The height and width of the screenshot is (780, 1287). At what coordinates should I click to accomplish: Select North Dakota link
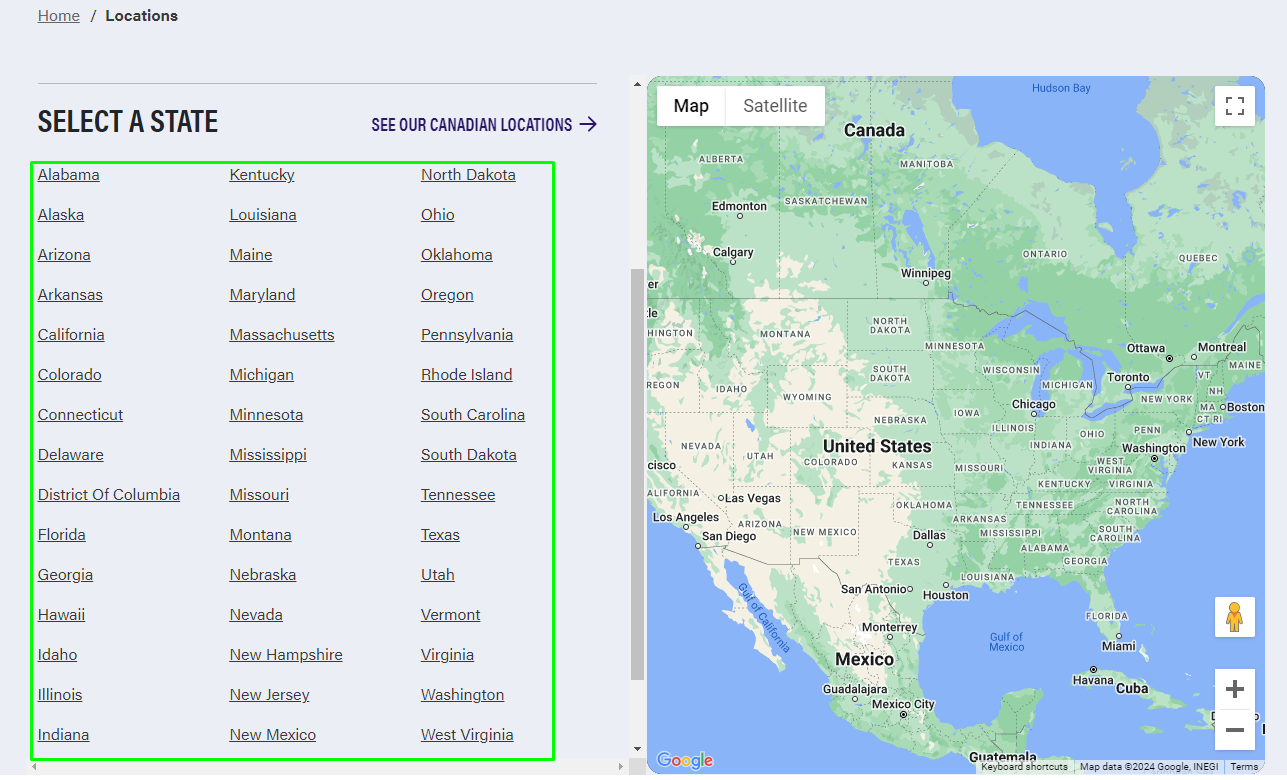(468, 175)
